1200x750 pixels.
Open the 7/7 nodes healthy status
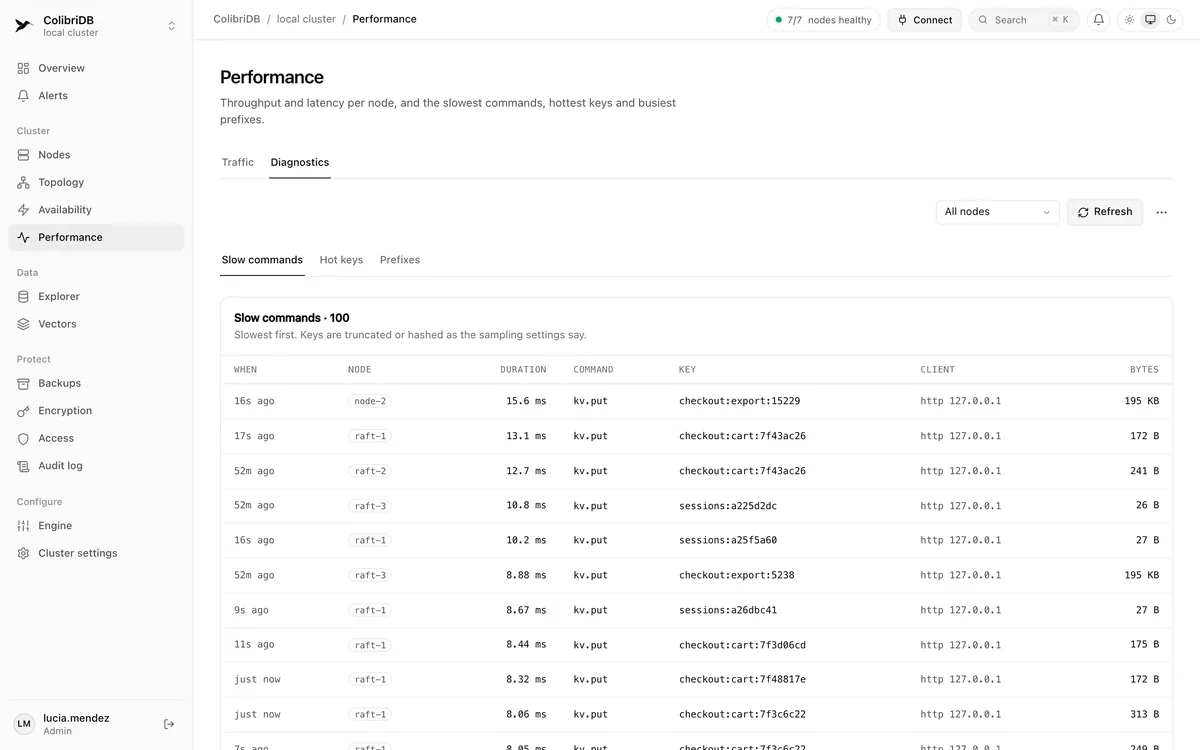pos(824,20)
